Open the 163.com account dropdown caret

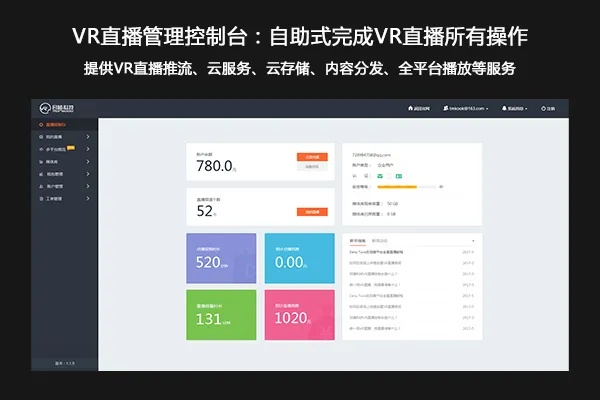click(x=487, y=109)
